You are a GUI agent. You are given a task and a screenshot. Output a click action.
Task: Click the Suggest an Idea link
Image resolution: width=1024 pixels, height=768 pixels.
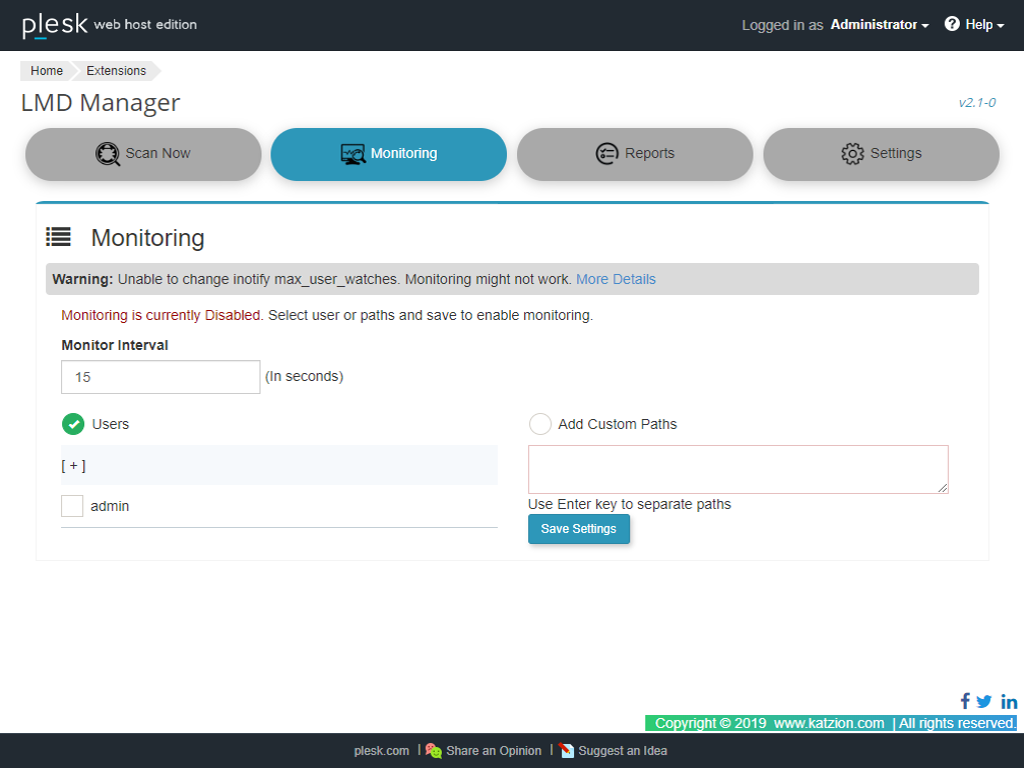(x=623, y=751)
